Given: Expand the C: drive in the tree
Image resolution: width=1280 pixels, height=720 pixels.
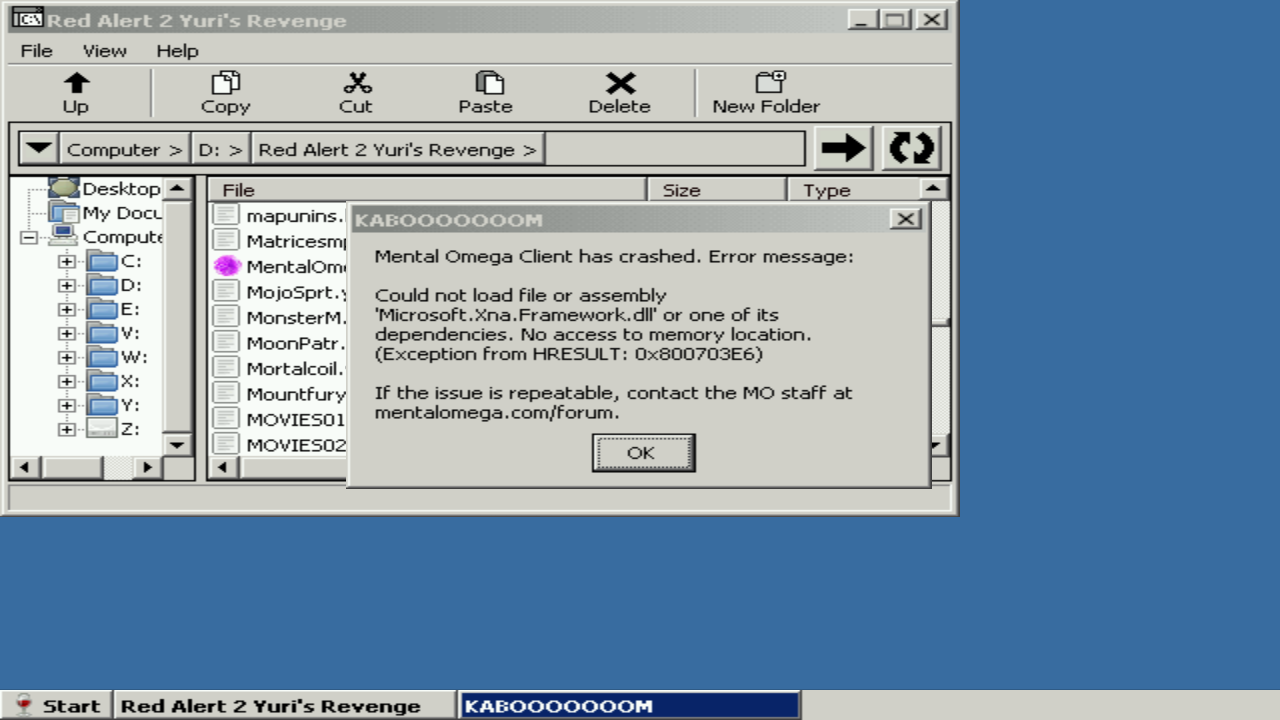Looking at the screenshot, I should tap(66, 260).
